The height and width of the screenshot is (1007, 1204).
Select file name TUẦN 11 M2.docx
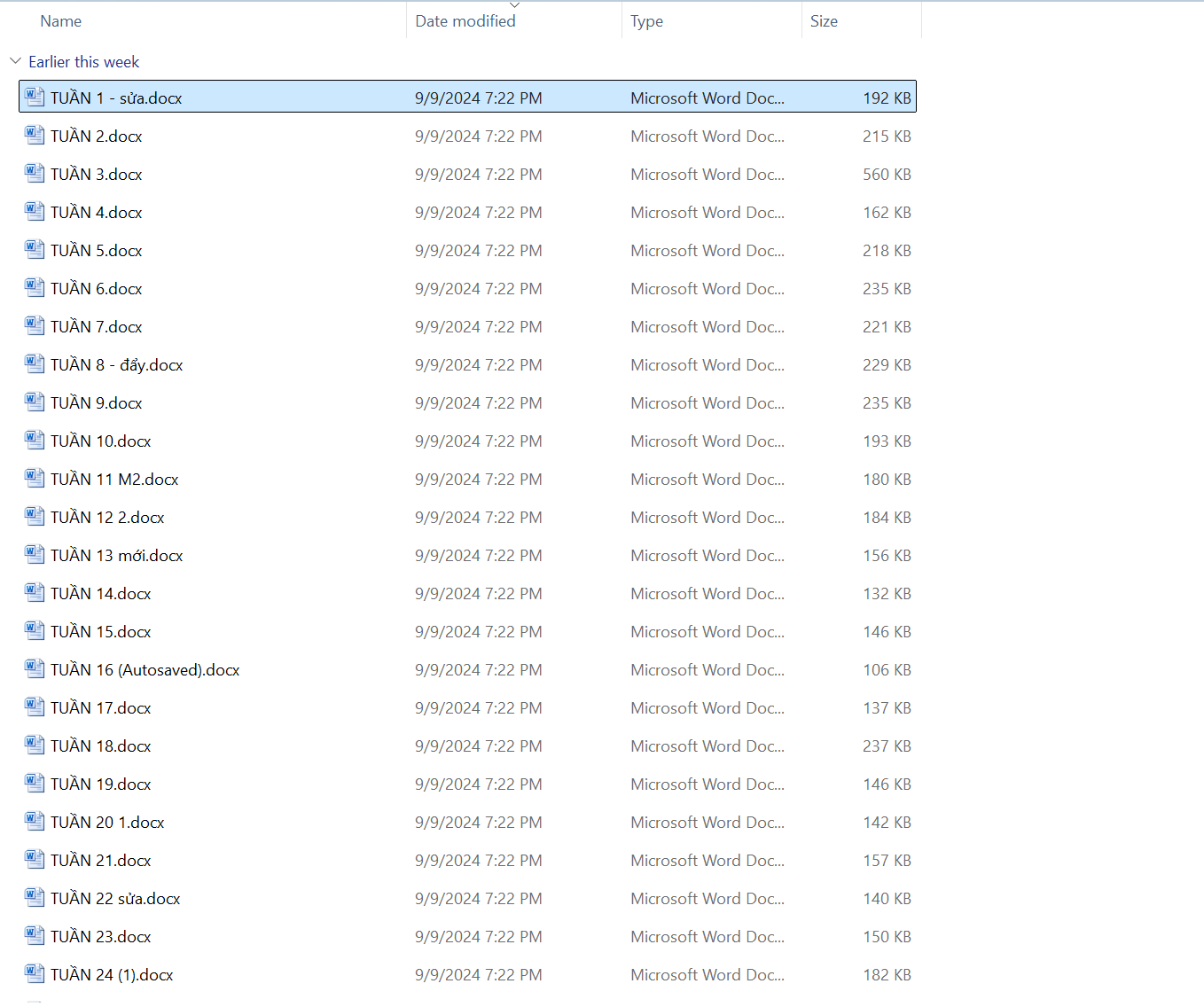(115, 480)
